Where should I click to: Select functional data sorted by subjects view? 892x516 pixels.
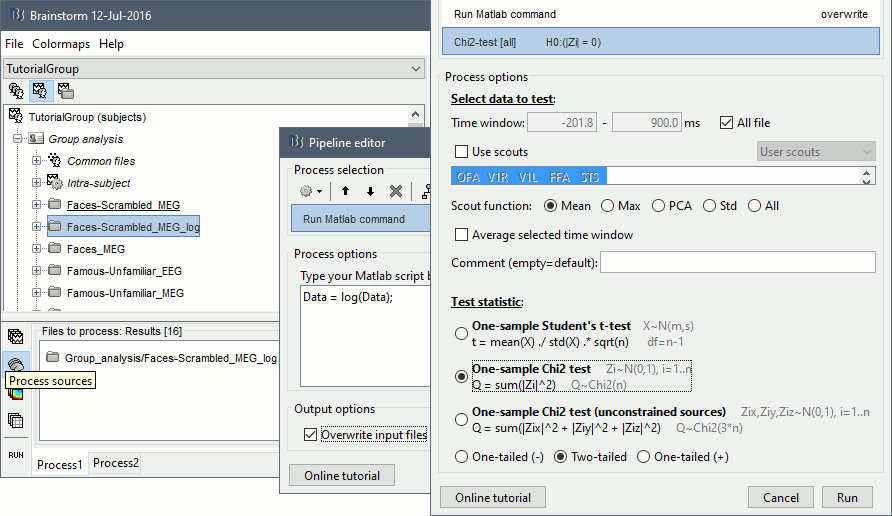41,91
